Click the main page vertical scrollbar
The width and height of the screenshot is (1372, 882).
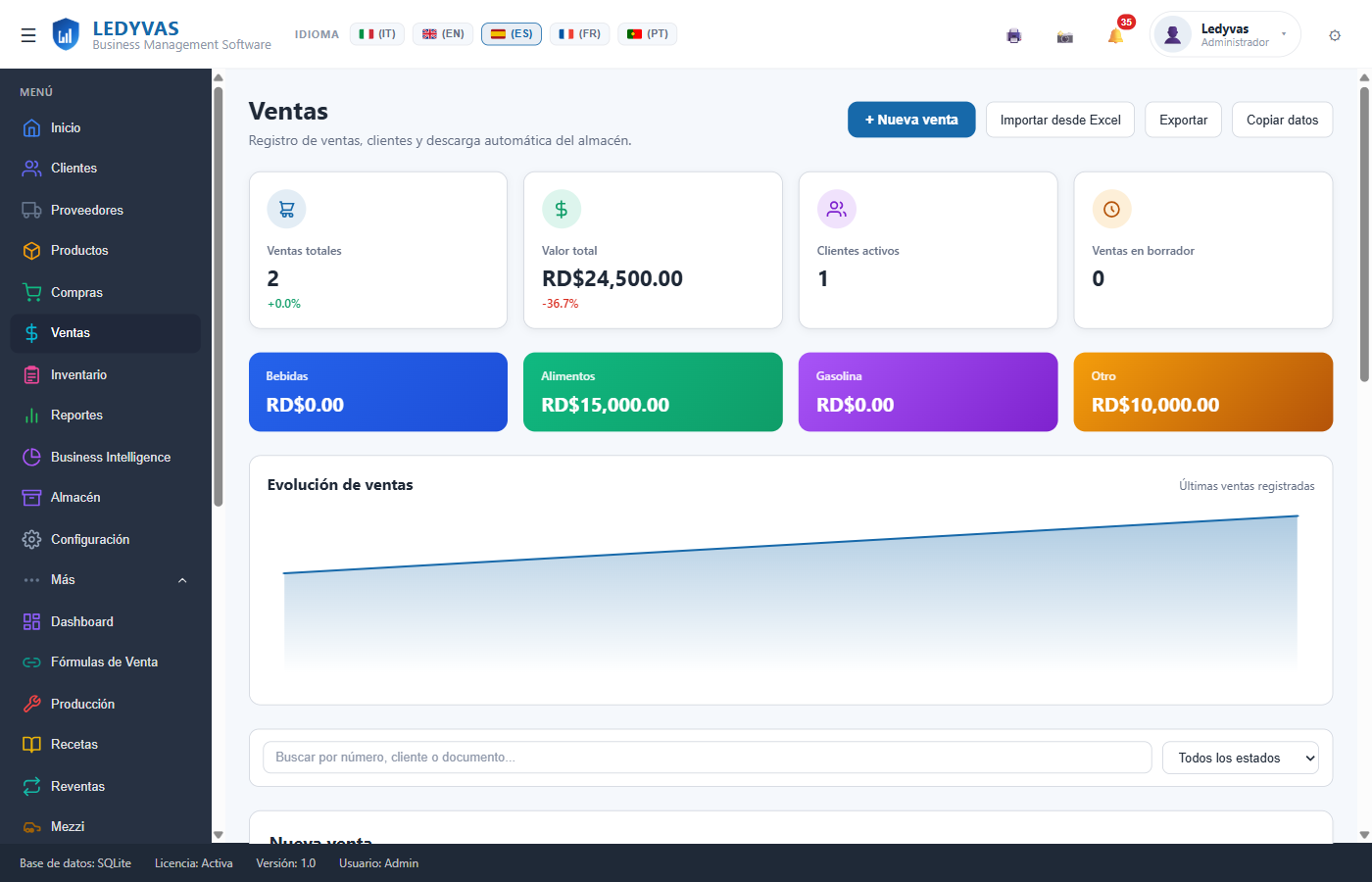pos(1364,235)
